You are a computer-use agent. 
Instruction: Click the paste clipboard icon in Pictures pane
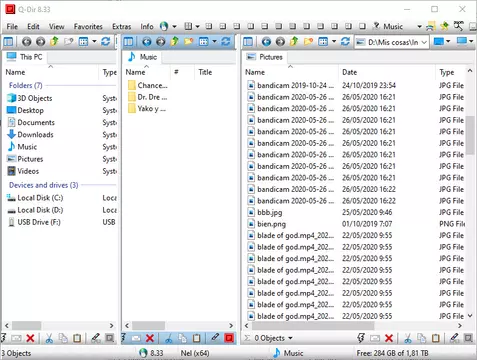pos(436,338)
